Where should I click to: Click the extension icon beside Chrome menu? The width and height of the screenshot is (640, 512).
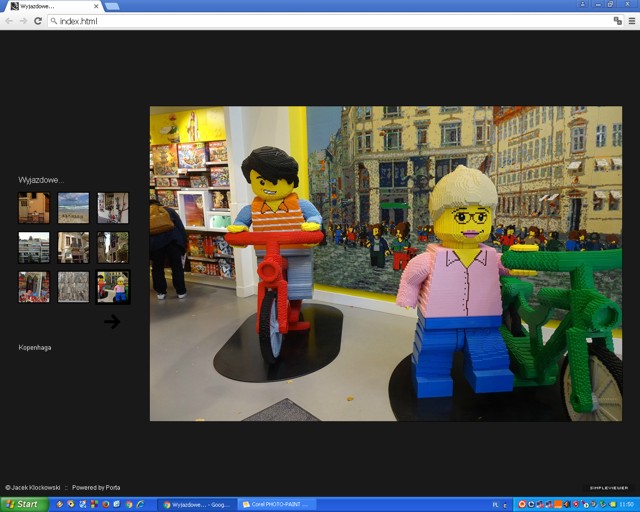pos(617,20)
